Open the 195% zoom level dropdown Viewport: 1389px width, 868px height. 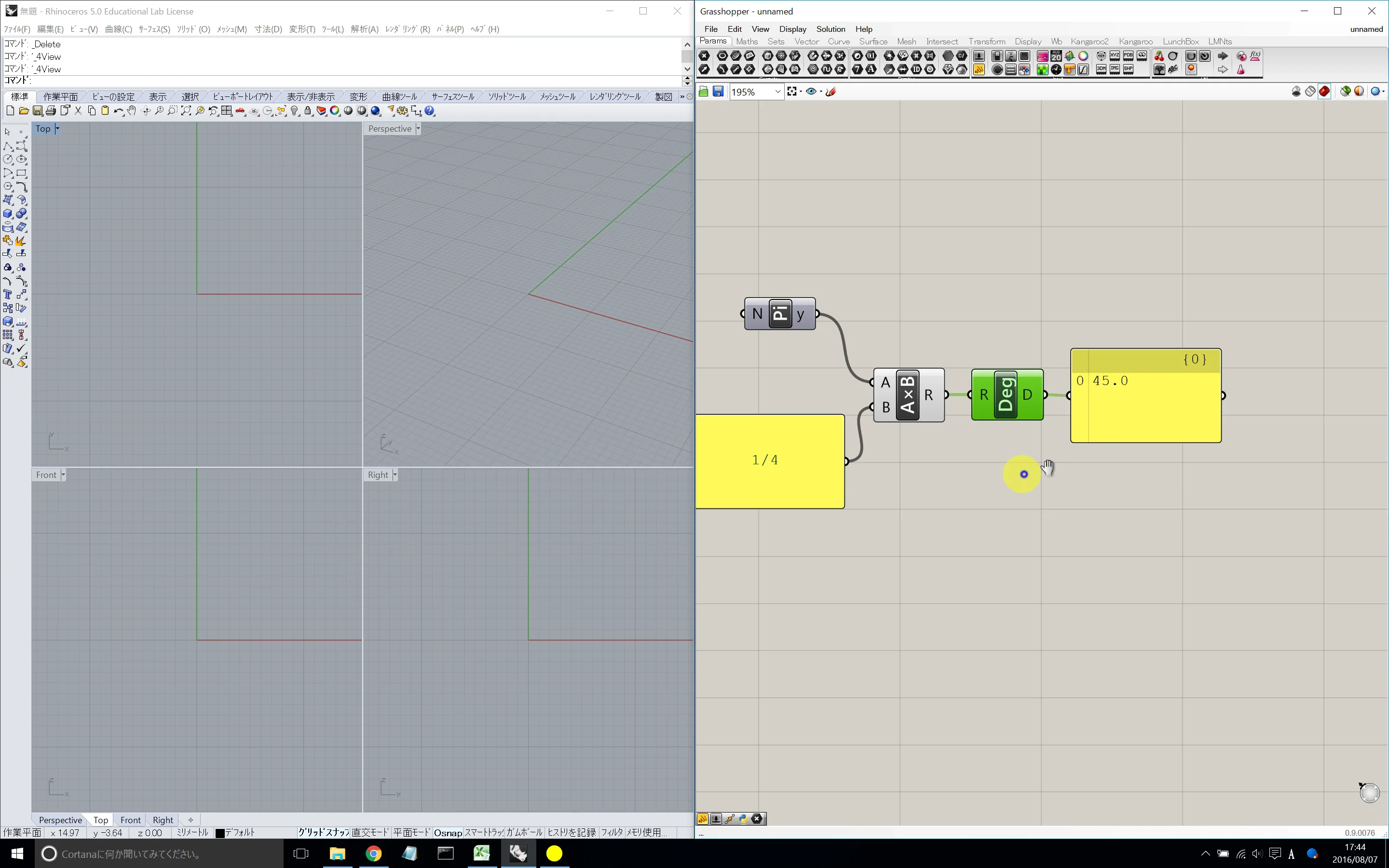pos(777,92)
